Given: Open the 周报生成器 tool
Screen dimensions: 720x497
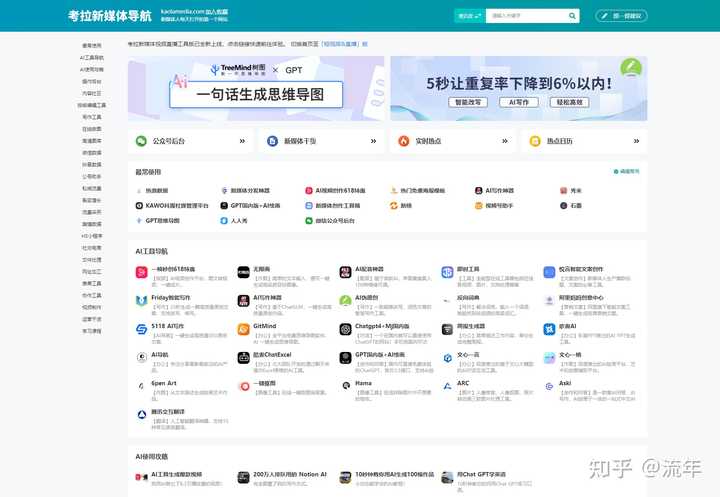Looking at the screenshot, I should pos(488,333).
